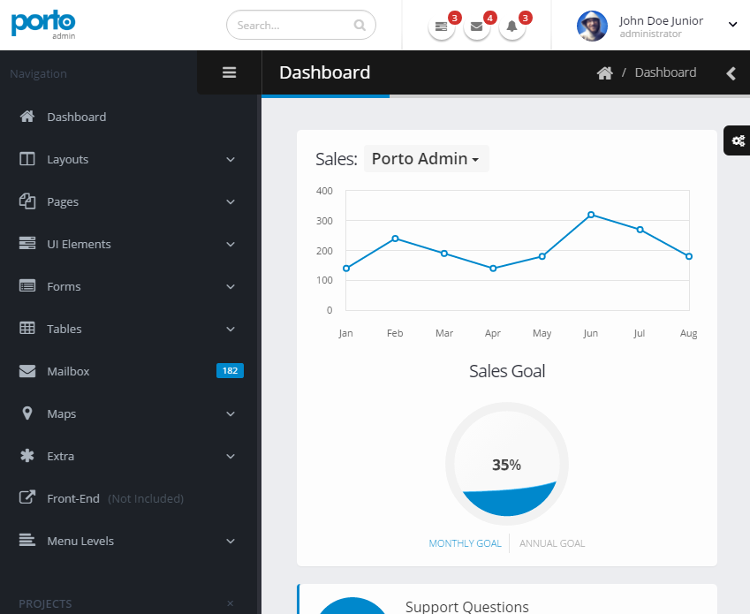The width and height of the screenshot is (750, 614).
Task: Click the Aug data point on chart
Action: click(x=689, y=256)
